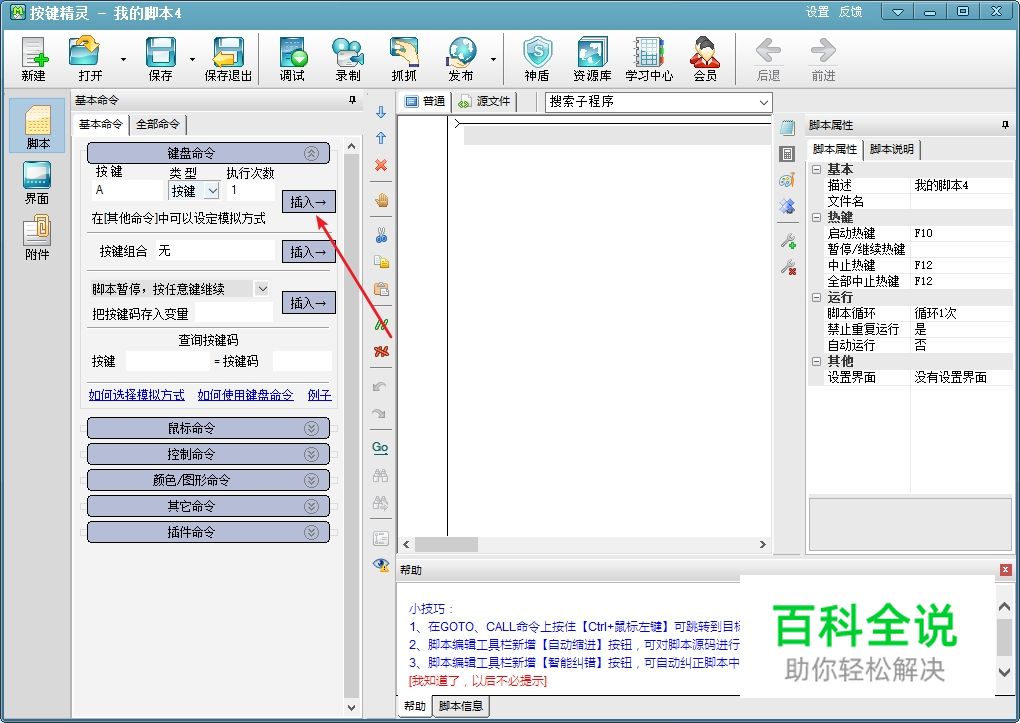Expand the 鼠标命令 section
The image size is (1020, 723).
point(312,428)
